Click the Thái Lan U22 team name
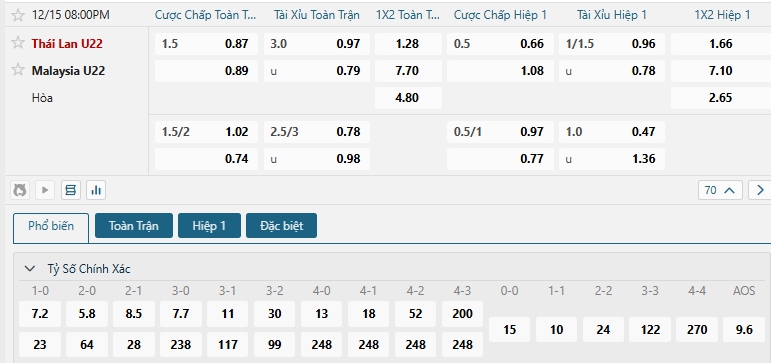This screenshot has width=771, height=363. click(x=67, y=44)
